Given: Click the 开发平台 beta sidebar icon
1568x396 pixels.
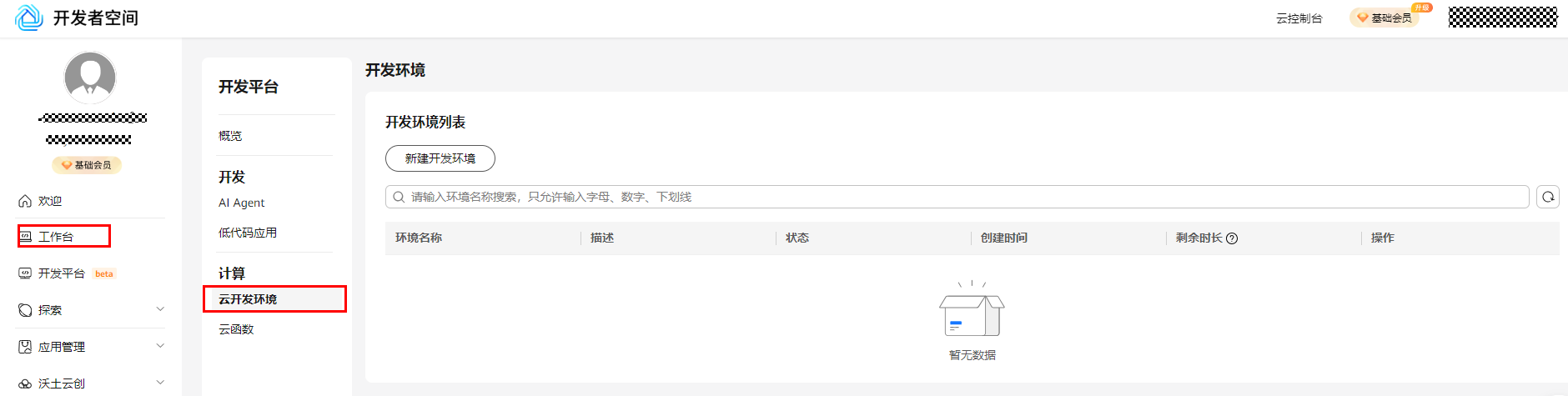Looking at the screenshot, I should pyautogui.click(x=25, y=273).
